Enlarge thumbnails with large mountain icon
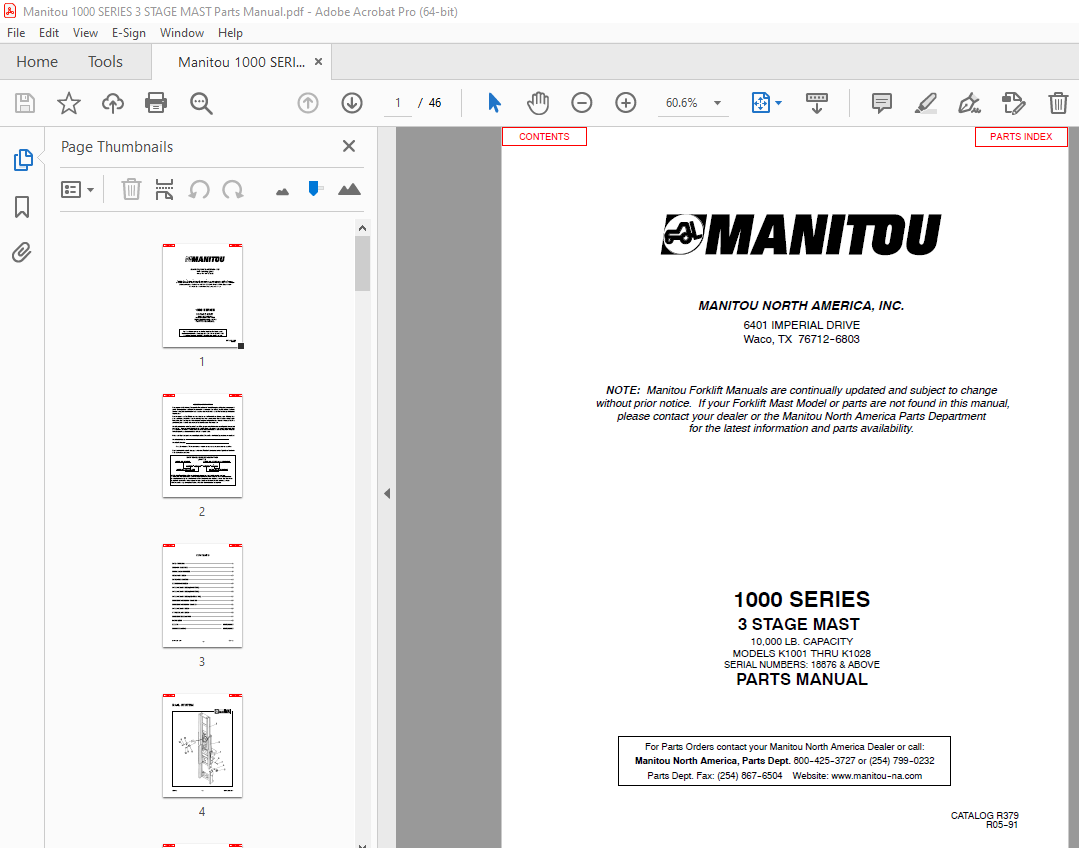Screen dimensions: 1079x848 tap(350, 189)
